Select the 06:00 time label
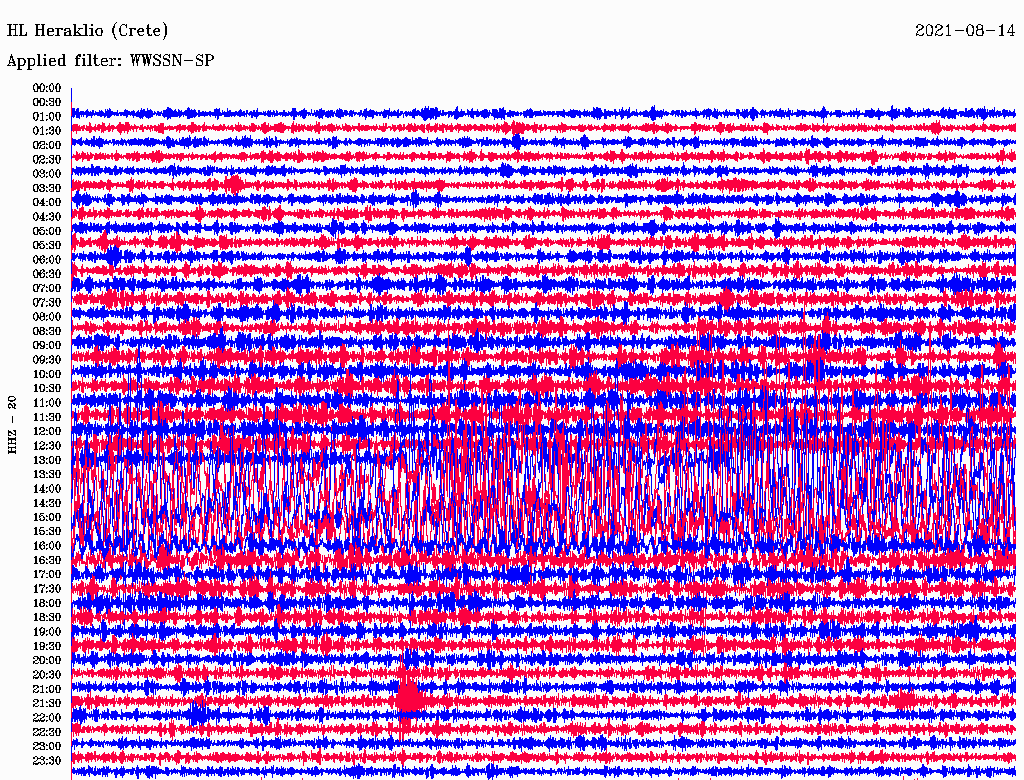The image size is (1024, 780). 47,259
